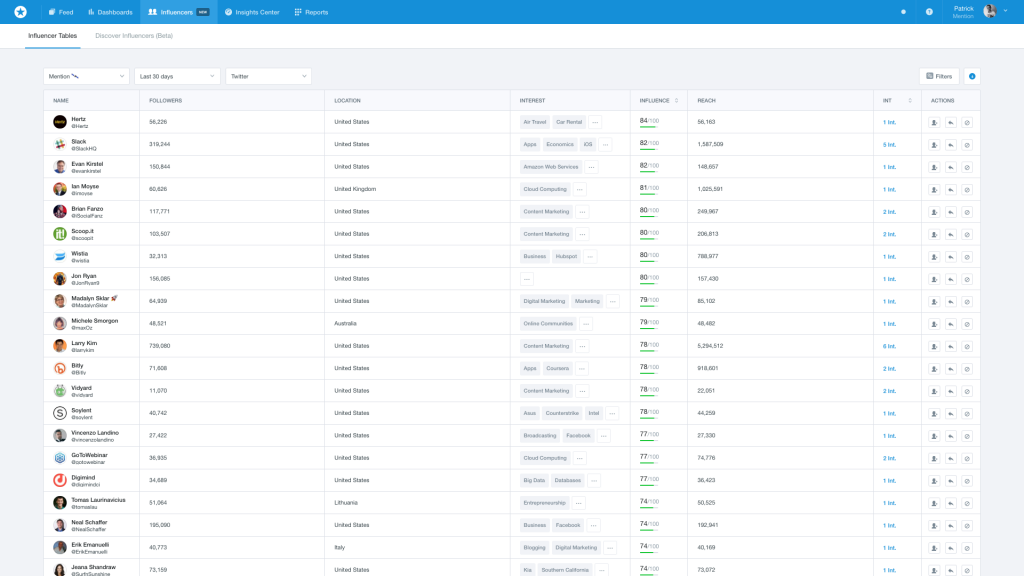Click the Hertz avatar thumbnail

59,122
